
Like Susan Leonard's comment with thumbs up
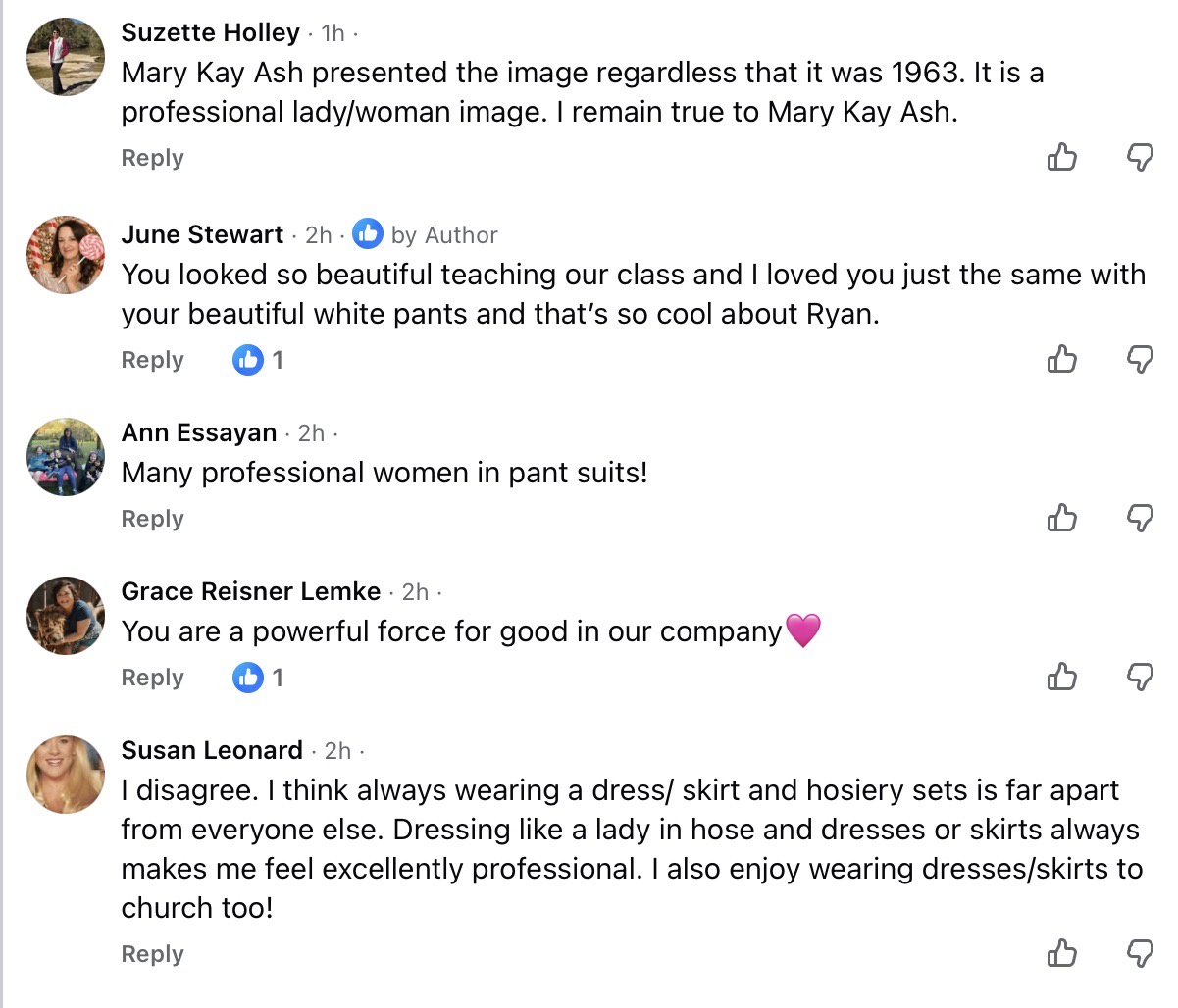tap(1061, 953)
